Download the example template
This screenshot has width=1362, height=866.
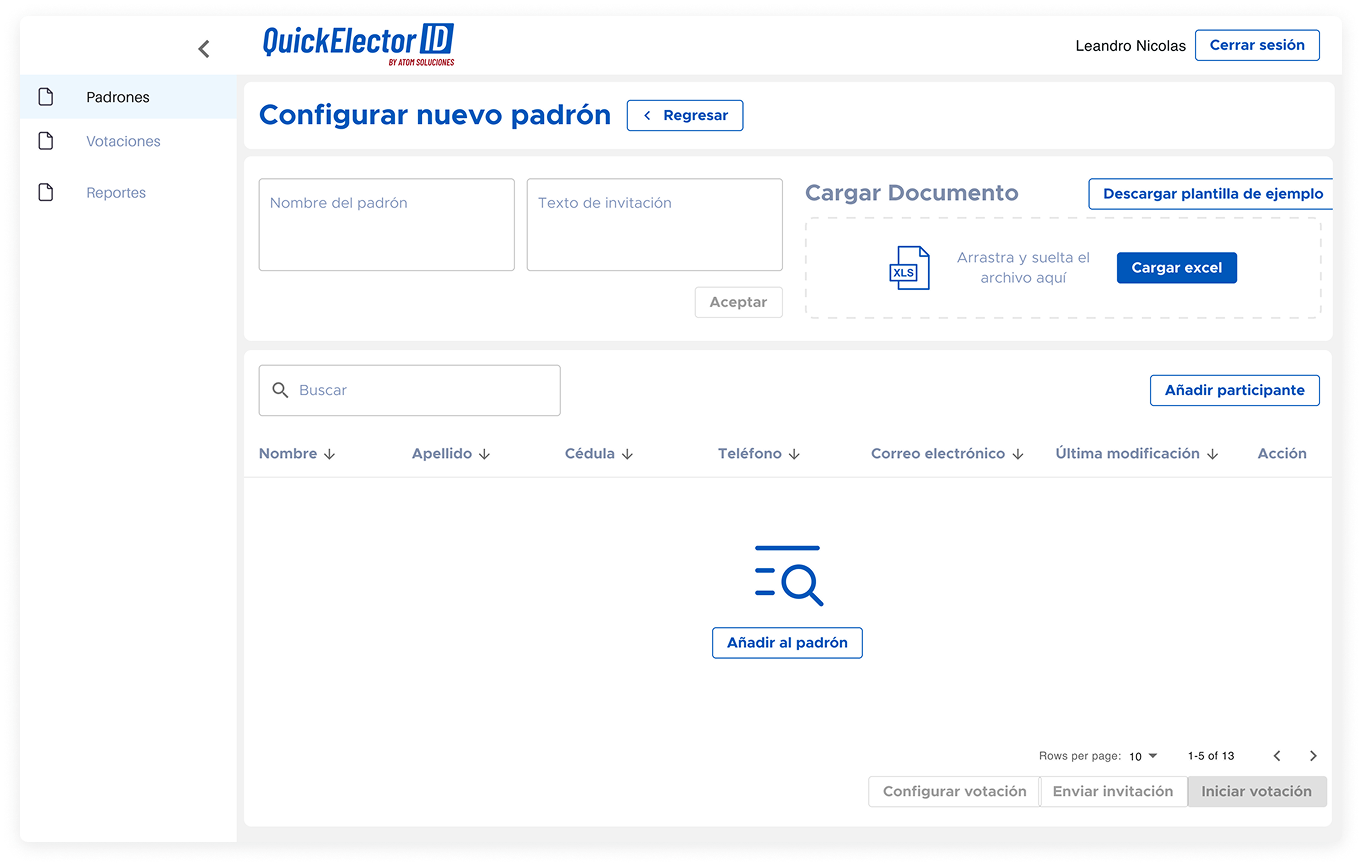1211,194
